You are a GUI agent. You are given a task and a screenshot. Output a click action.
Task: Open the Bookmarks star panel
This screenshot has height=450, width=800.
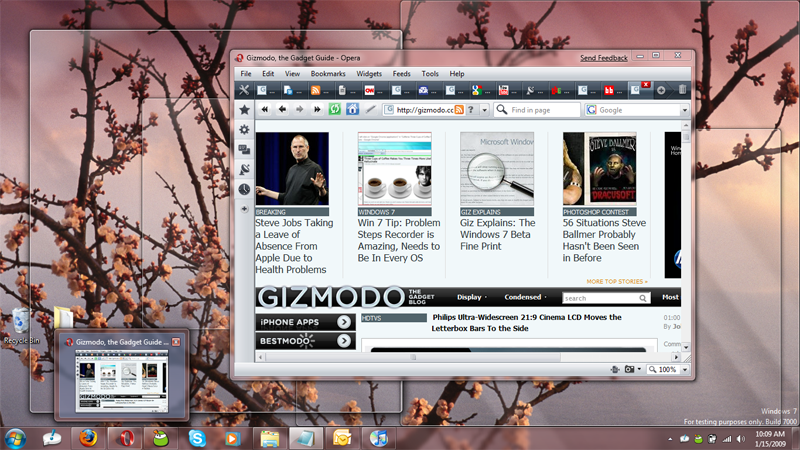coord(244,110)
